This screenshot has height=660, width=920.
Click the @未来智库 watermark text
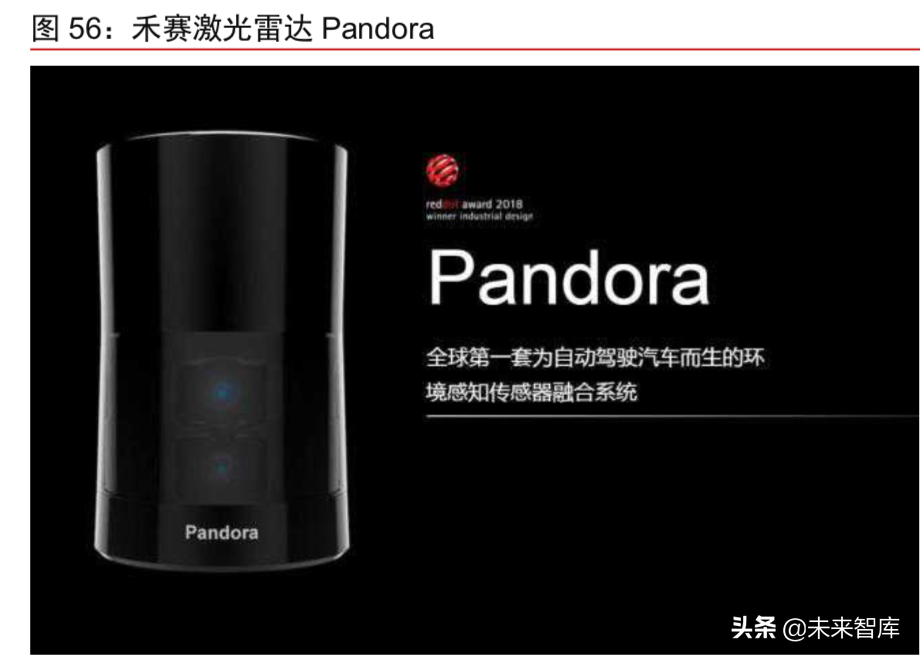841,628
